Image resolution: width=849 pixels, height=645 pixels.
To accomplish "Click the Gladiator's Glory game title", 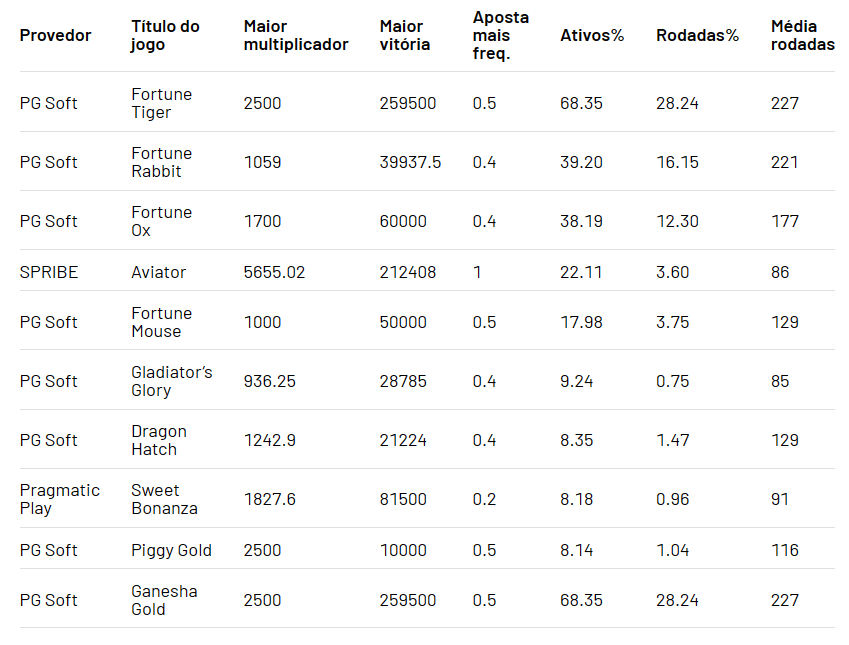I will 171,381.
